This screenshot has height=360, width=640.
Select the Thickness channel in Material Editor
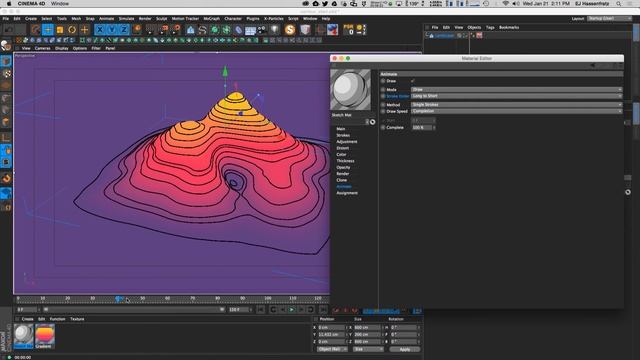pyautogui.click(x=345, y=161)
